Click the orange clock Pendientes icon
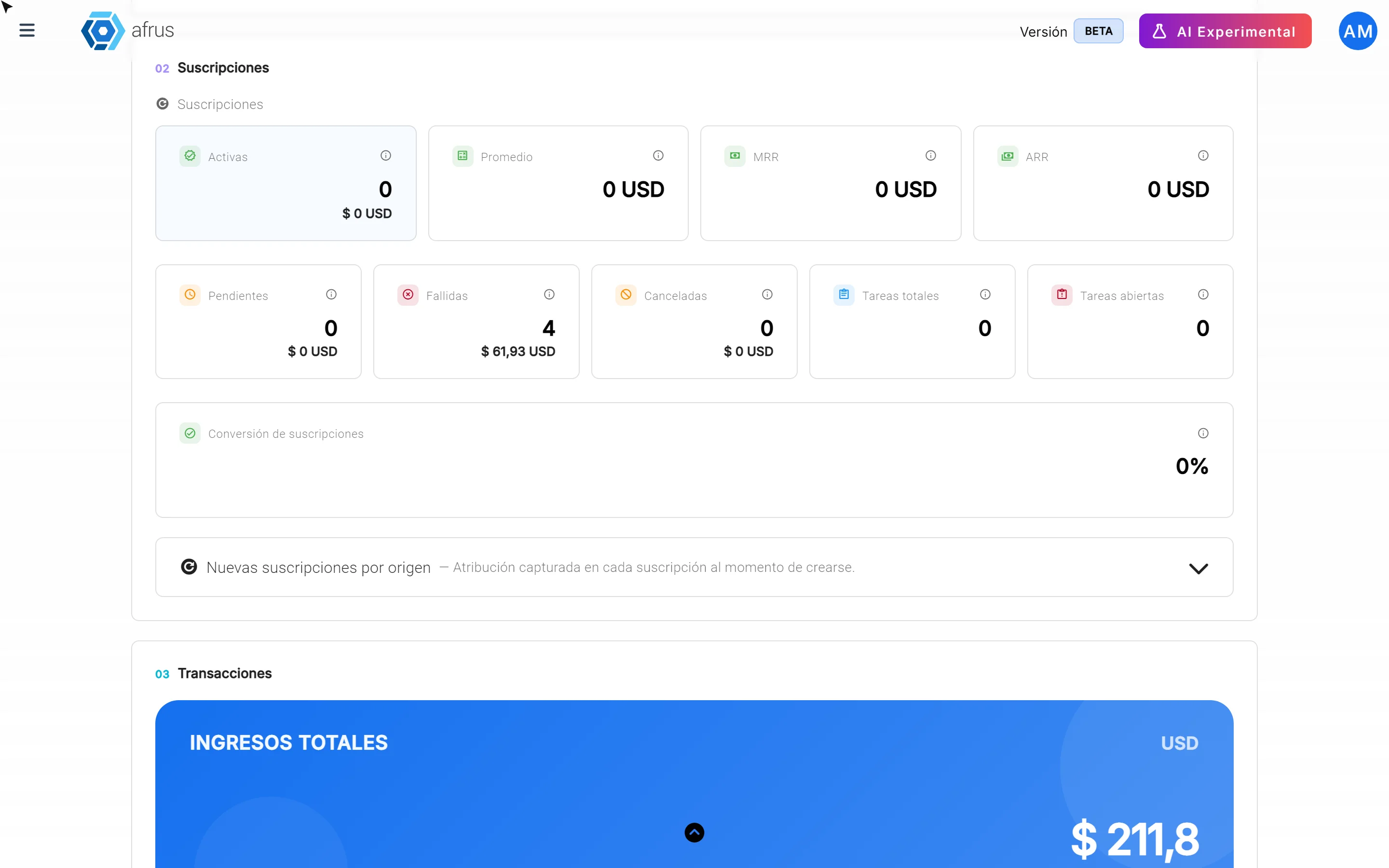The height and width of the screenshot is (868, 1389). pos(190,295)
